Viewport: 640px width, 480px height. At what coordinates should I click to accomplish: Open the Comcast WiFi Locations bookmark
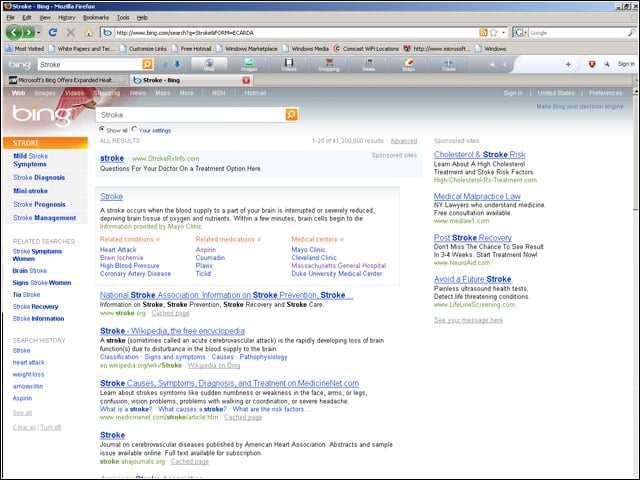366,49
